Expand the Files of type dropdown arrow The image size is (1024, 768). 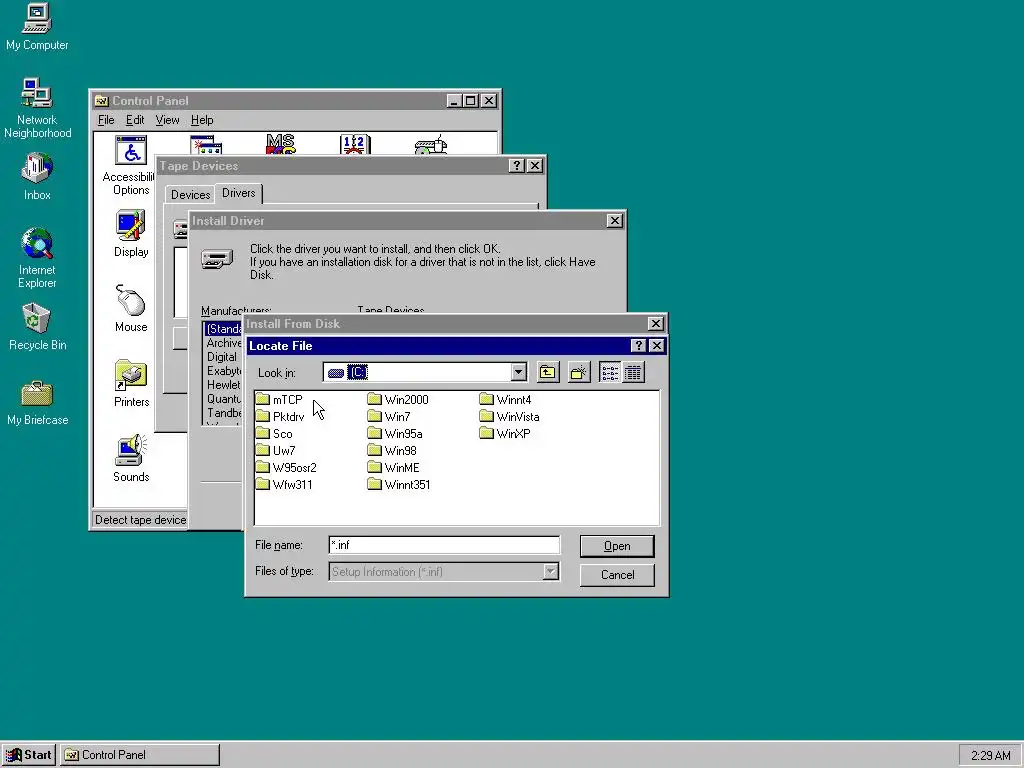click(551, 571)
